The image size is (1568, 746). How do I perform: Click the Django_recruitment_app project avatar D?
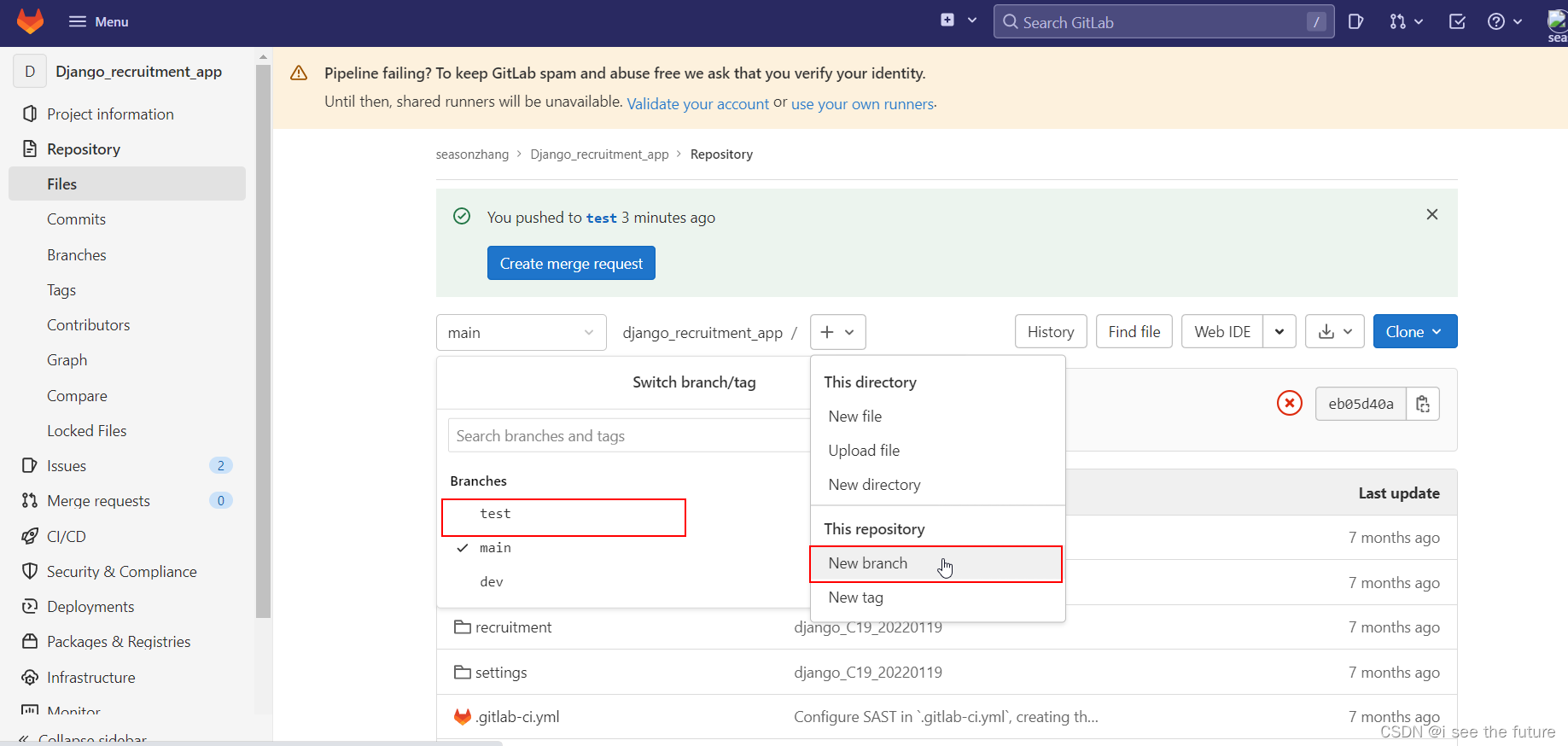(x=30, y=71)
